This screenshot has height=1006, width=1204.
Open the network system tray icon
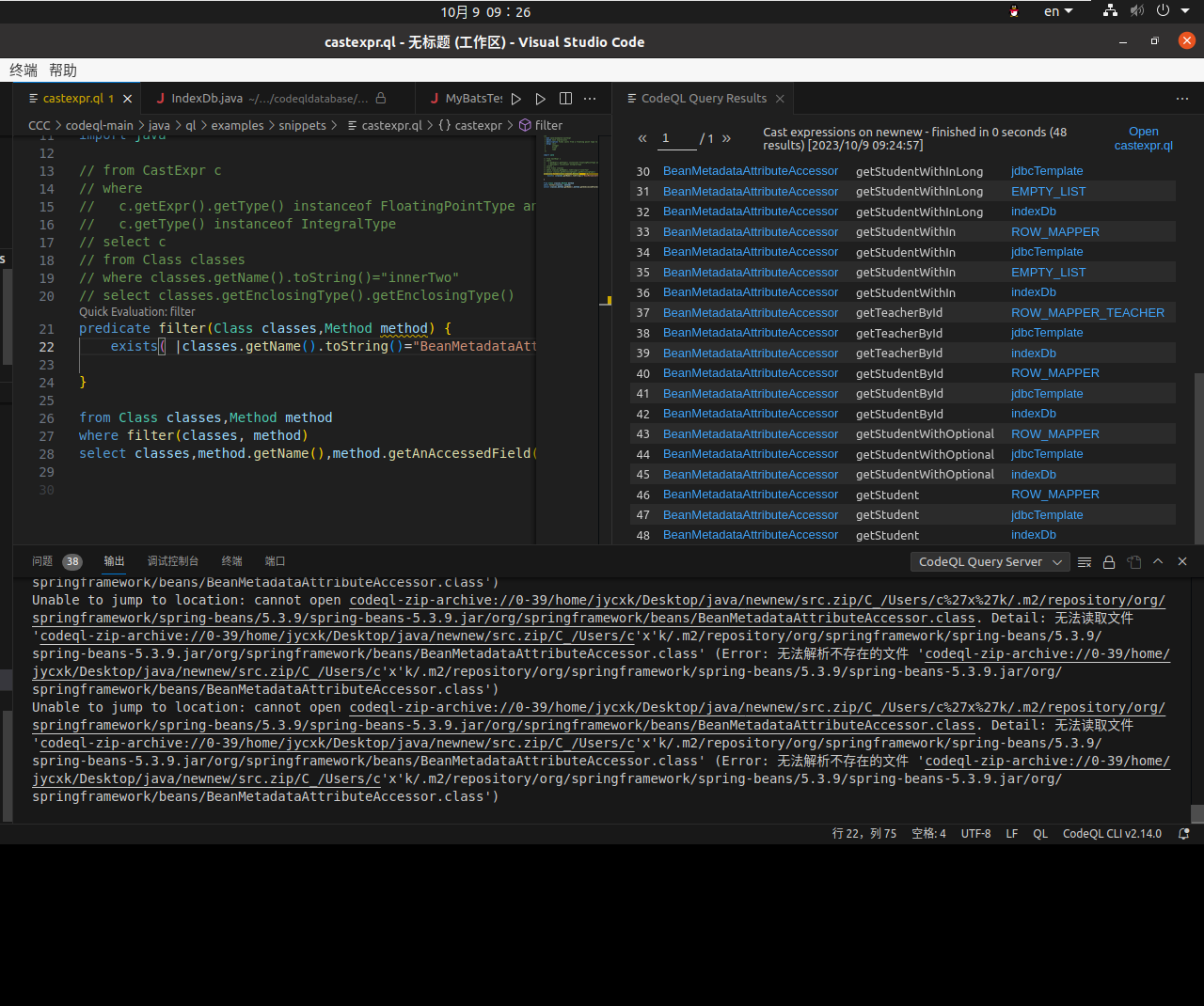click(x=1111, y=11)
